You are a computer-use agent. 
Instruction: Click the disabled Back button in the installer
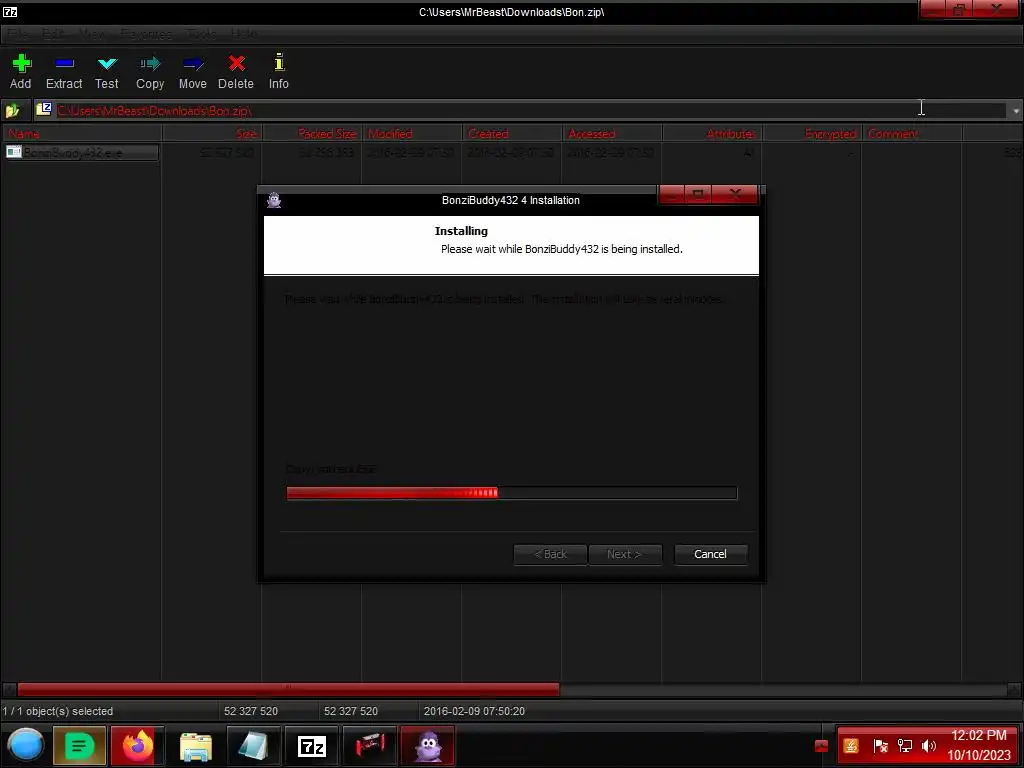(551, 554)
